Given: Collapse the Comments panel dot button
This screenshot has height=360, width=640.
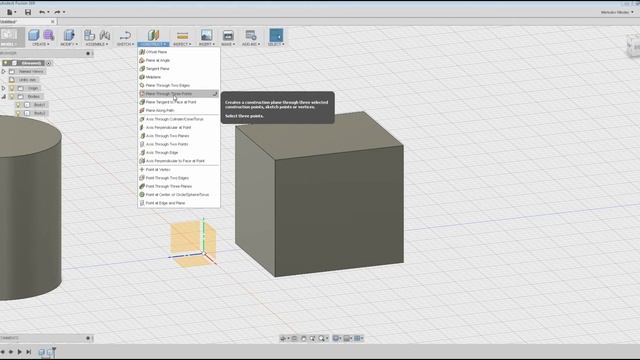Looking at the screenshot, I should [88, 338].
